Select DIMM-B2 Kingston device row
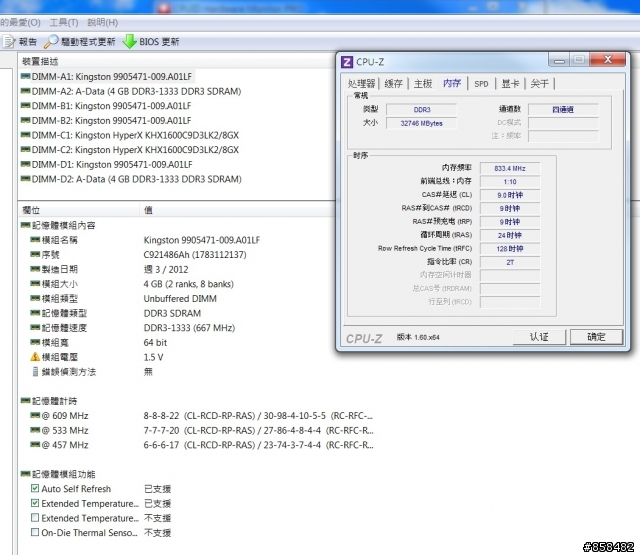 click(x=106, y=121)
